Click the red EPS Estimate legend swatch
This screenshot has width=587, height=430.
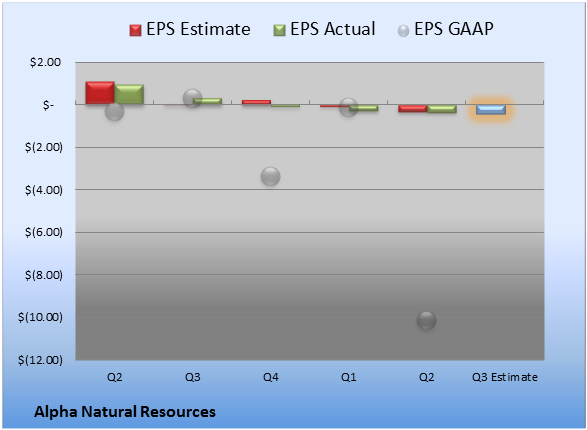pos(136,30)
